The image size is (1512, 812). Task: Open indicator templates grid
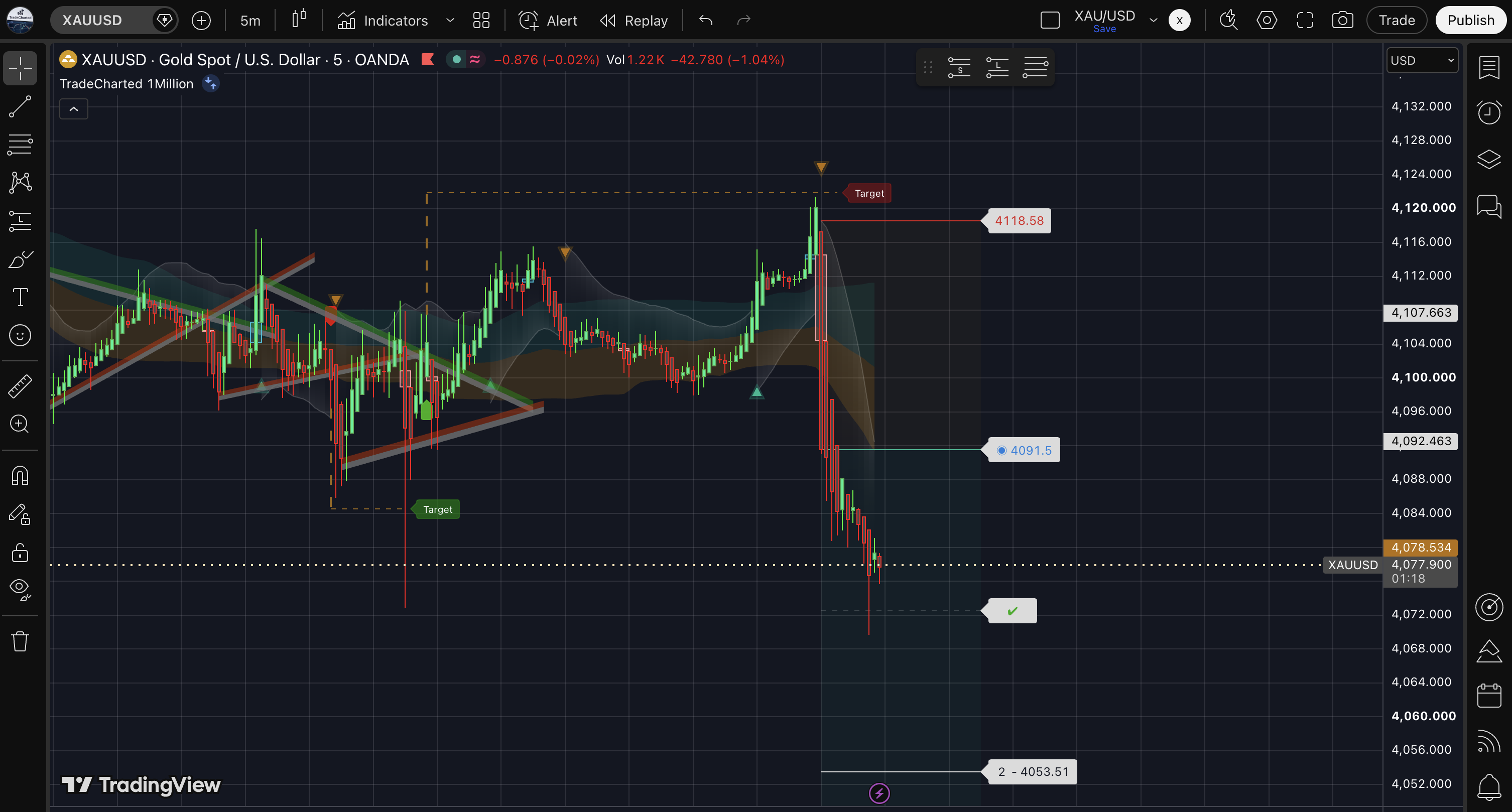pos(481,21)
